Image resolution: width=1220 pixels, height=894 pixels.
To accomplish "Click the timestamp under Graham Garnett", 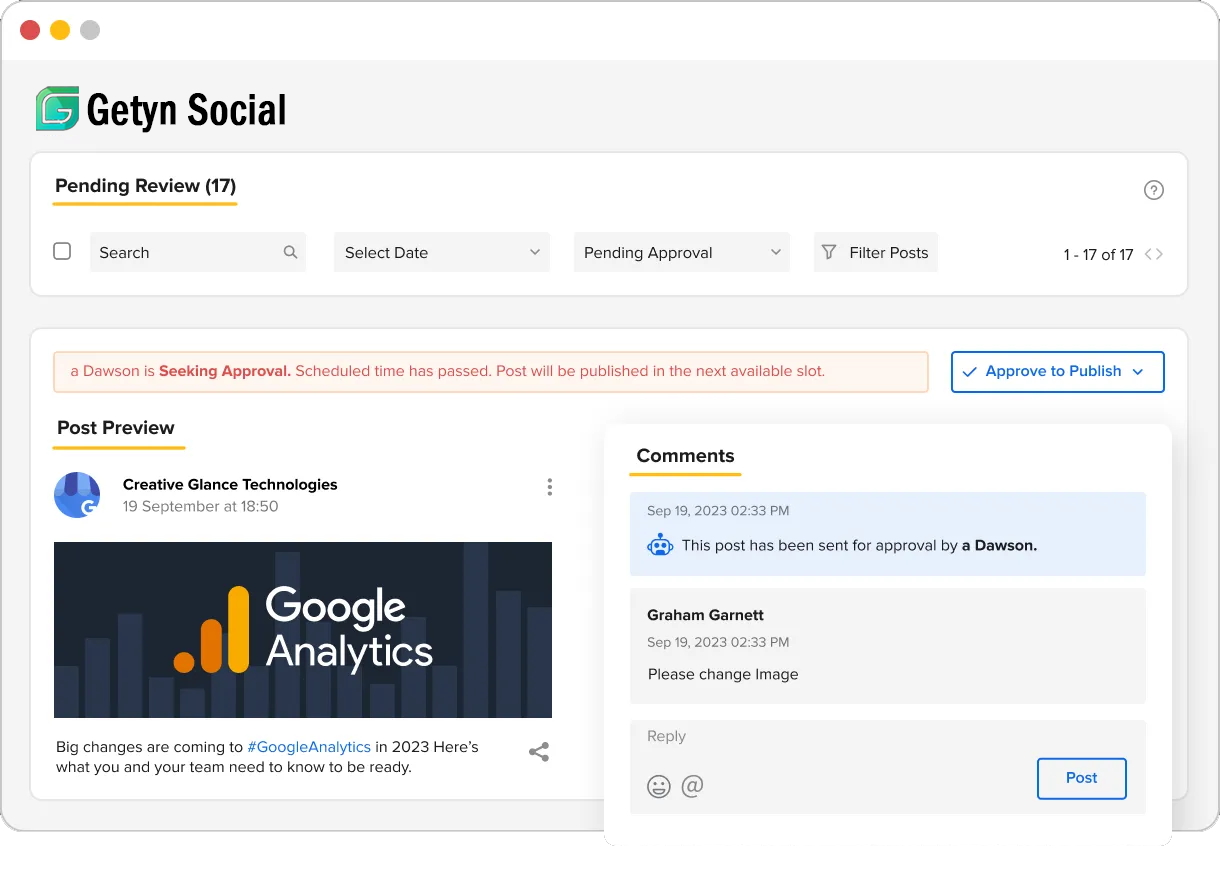I will click(x=718, y=642).
